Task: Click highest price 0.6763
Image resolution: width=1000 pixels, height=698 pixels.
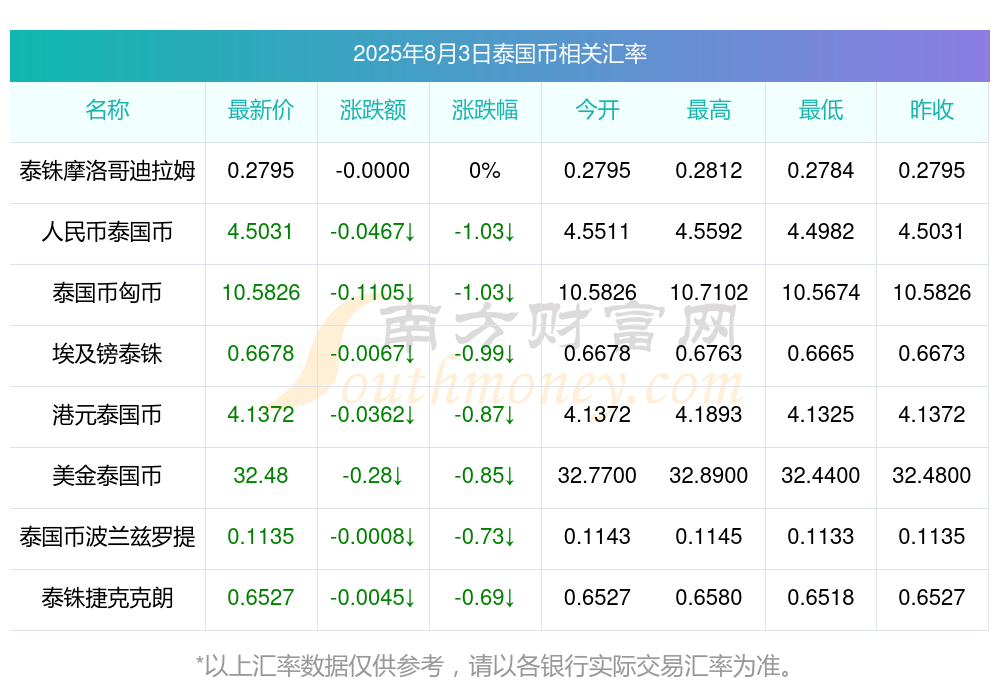Action: (709, 353)
